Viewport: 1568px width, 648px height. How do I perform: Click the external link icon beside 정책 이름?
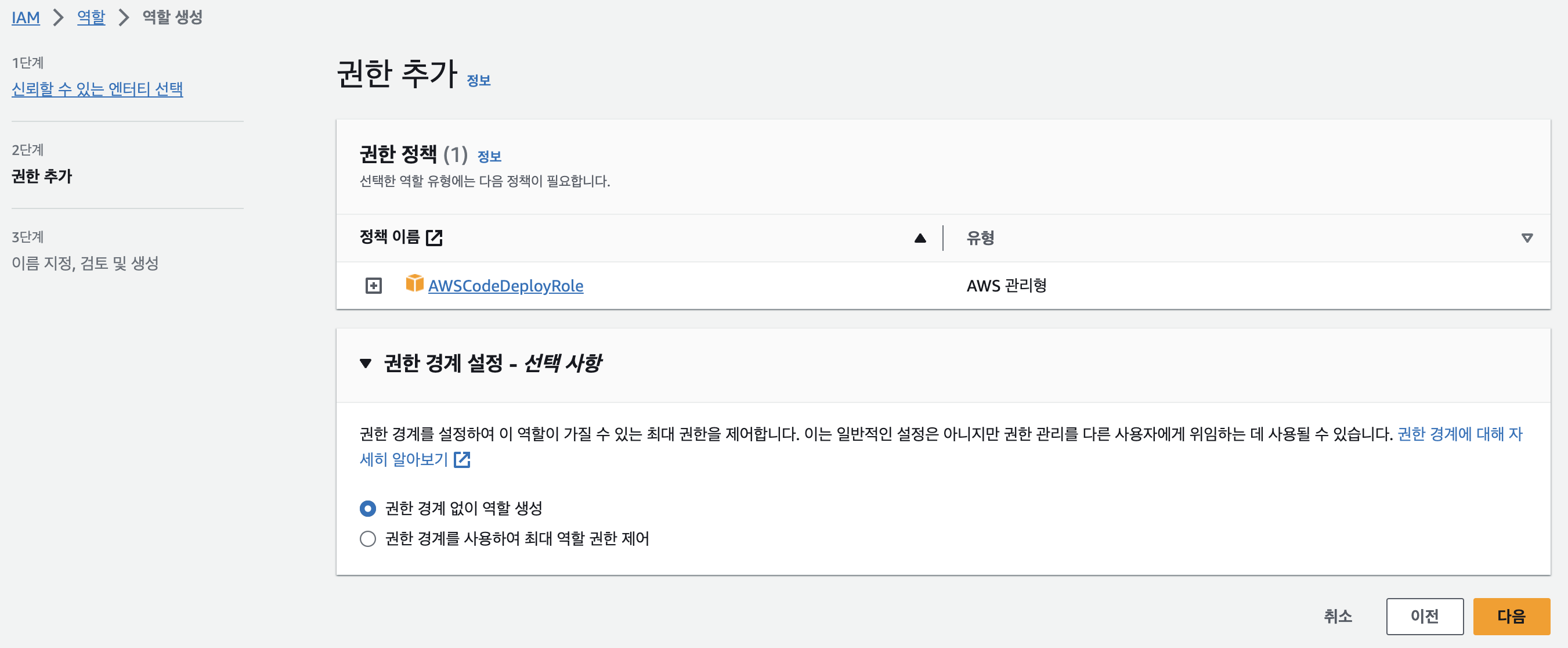(x=434, y=237)
